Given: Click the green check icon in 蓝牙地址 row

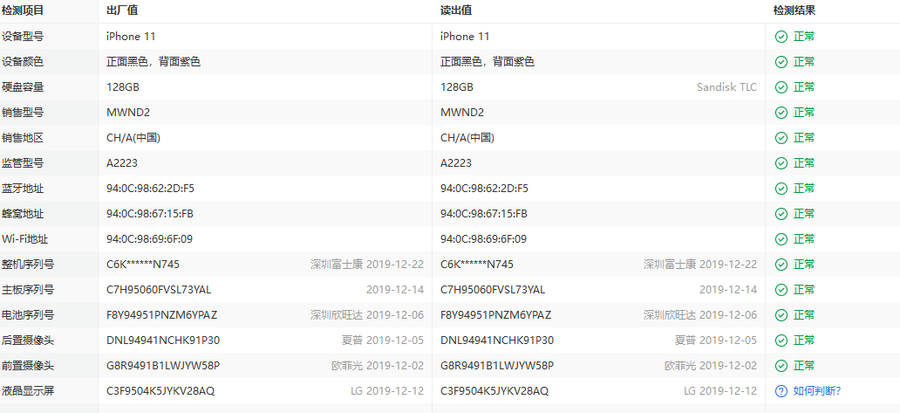Looking at the screenshot, I should coord(781,188).
